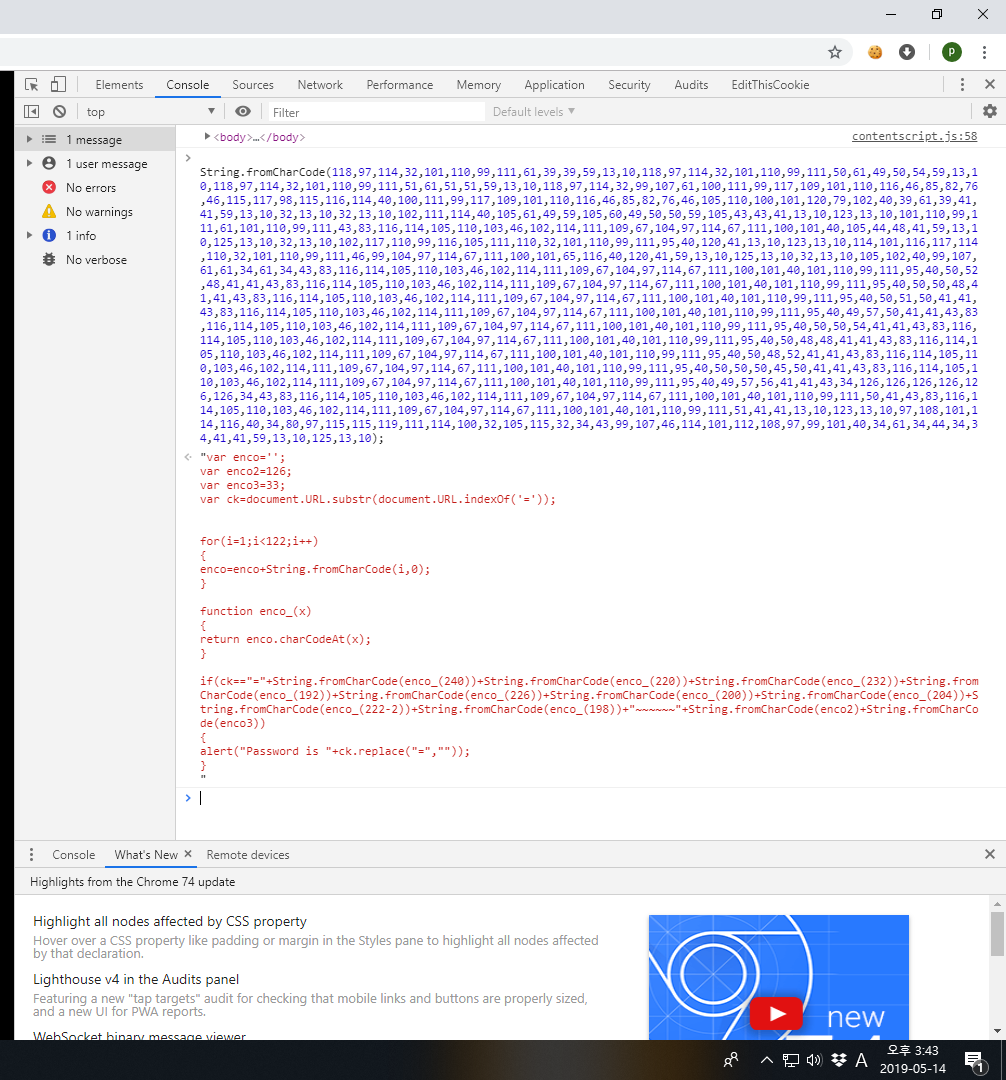Viewport: 1006px width, 1080px height.
Task: Open the taskbar notification center icon
Action: (x=974, y=1061)
